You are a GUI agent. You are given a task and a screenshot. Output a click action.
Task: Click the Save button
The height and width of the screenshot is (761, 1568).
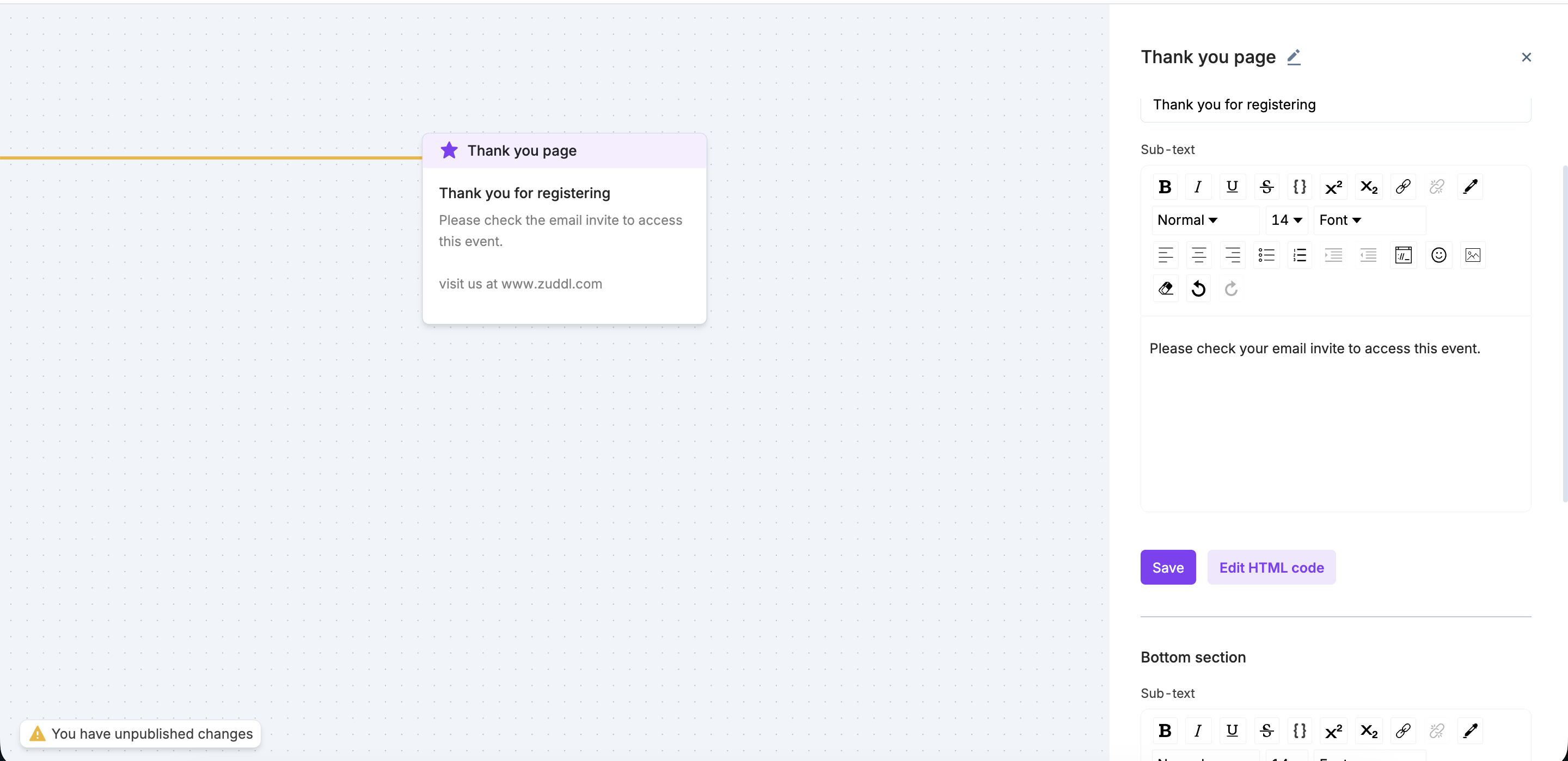tap(1167, 567)
